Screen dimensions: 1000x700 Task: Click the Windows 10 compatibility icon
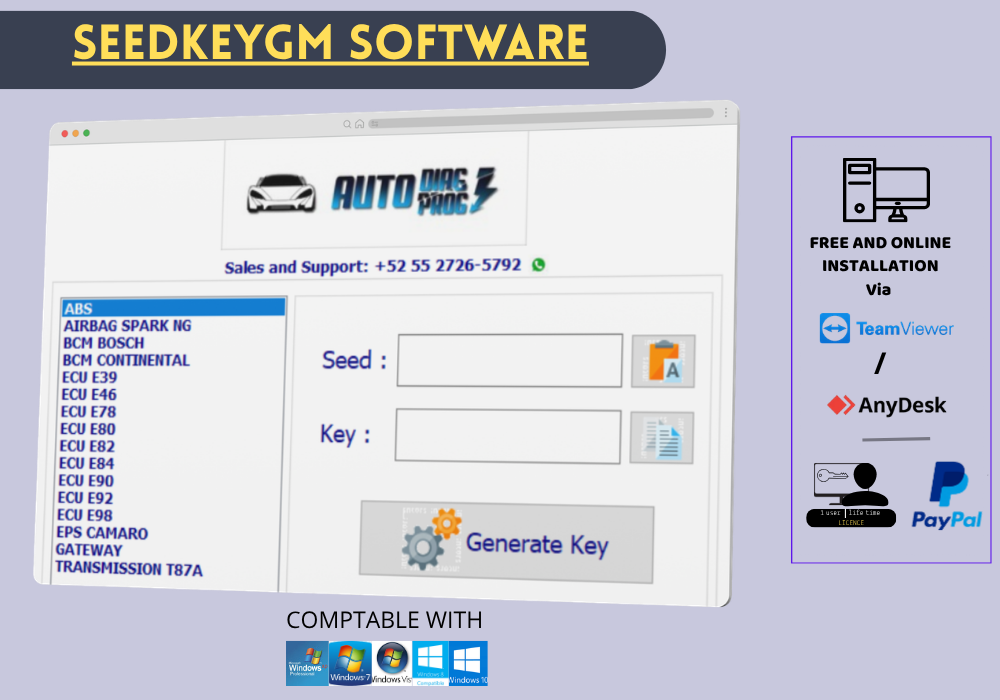468,663
